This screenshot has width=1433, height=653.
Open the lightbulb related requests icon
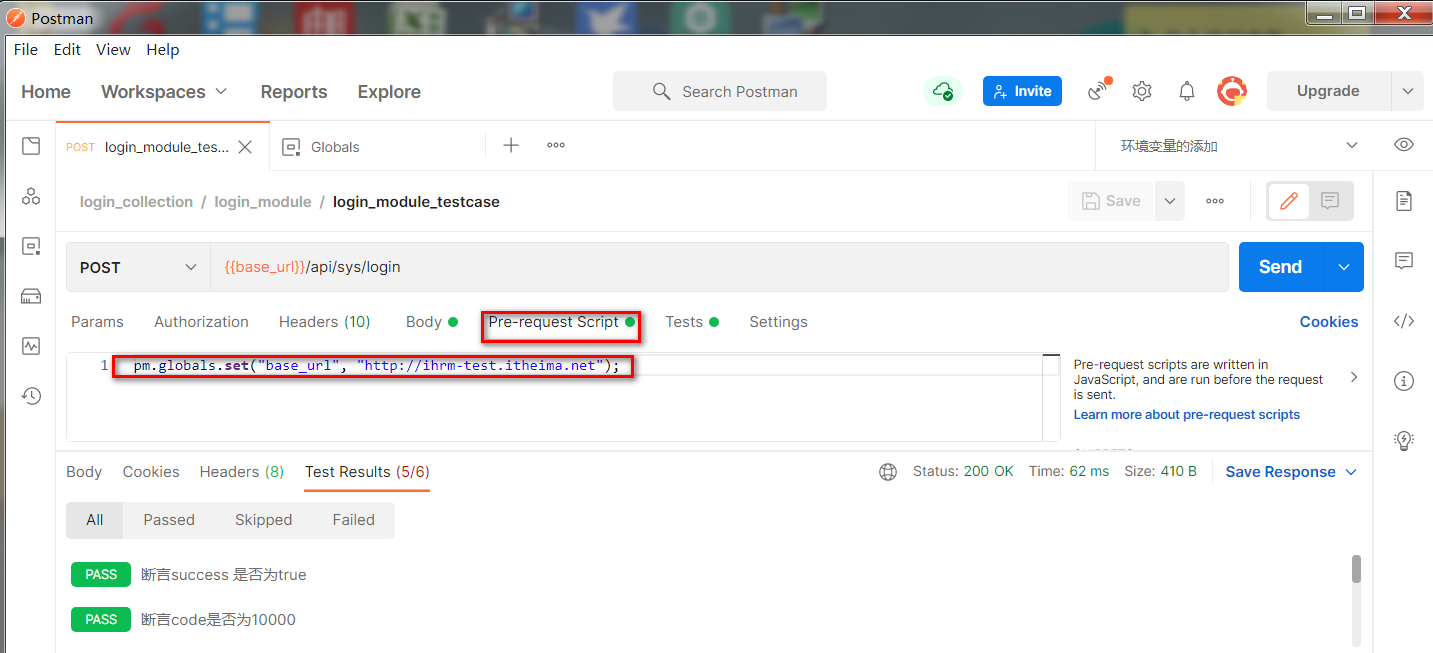[x=1404, y=440]
